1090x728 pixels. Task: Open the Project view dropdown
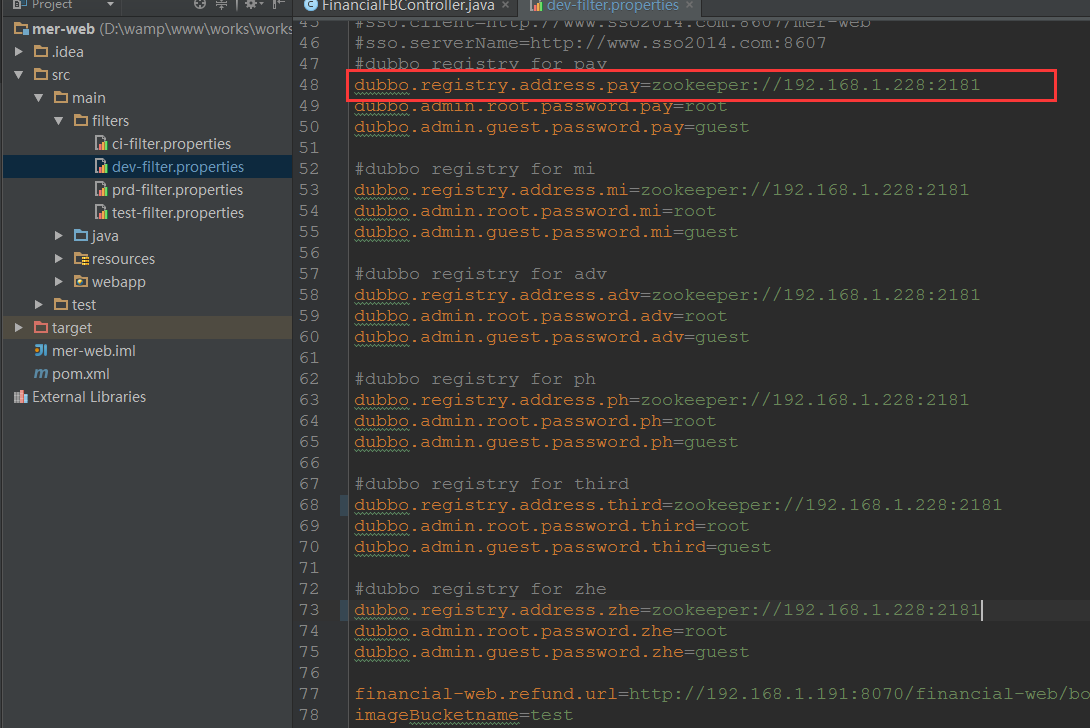pos(110,4)
